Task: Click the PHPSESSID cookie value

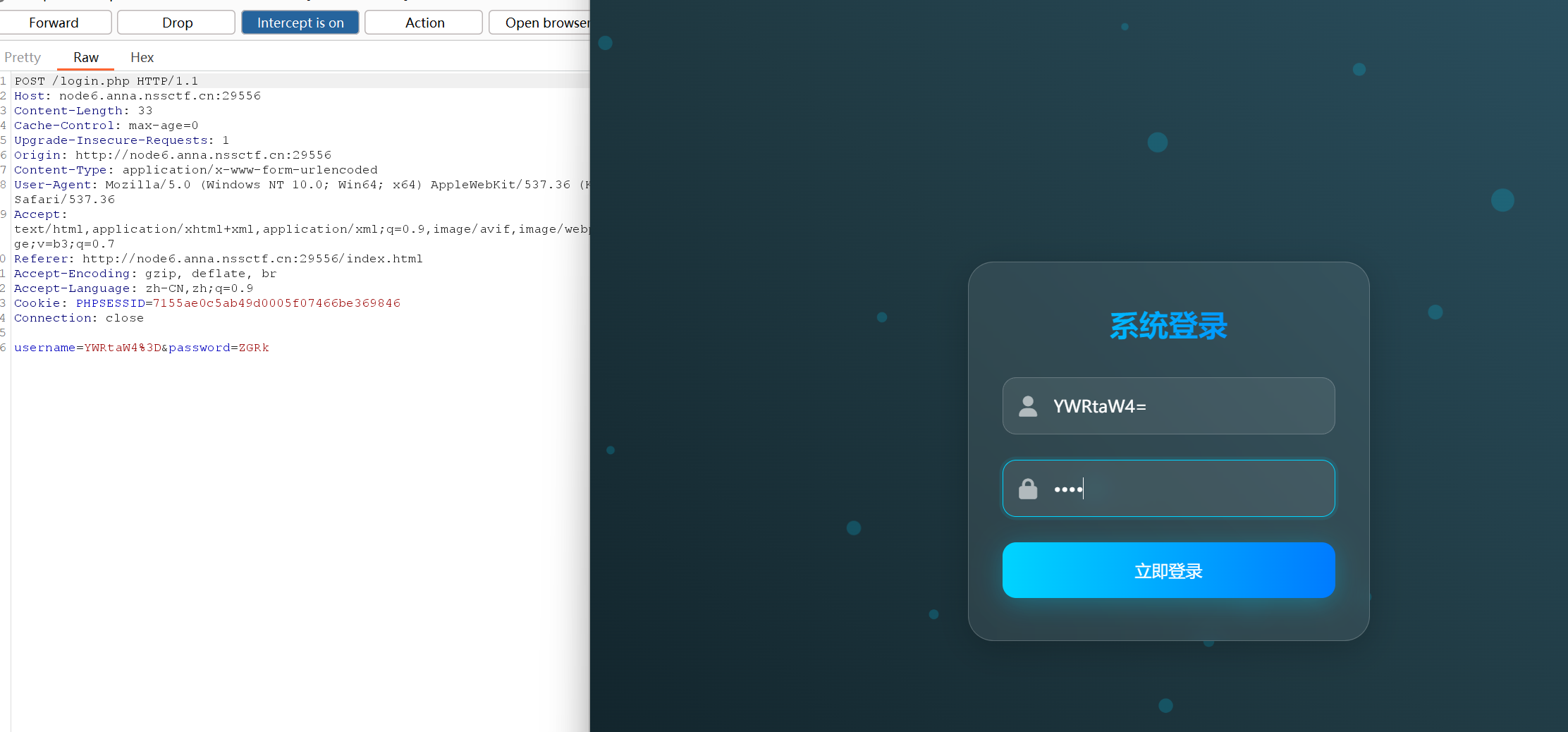Action: pyautogui.click(x=276, y=303)
